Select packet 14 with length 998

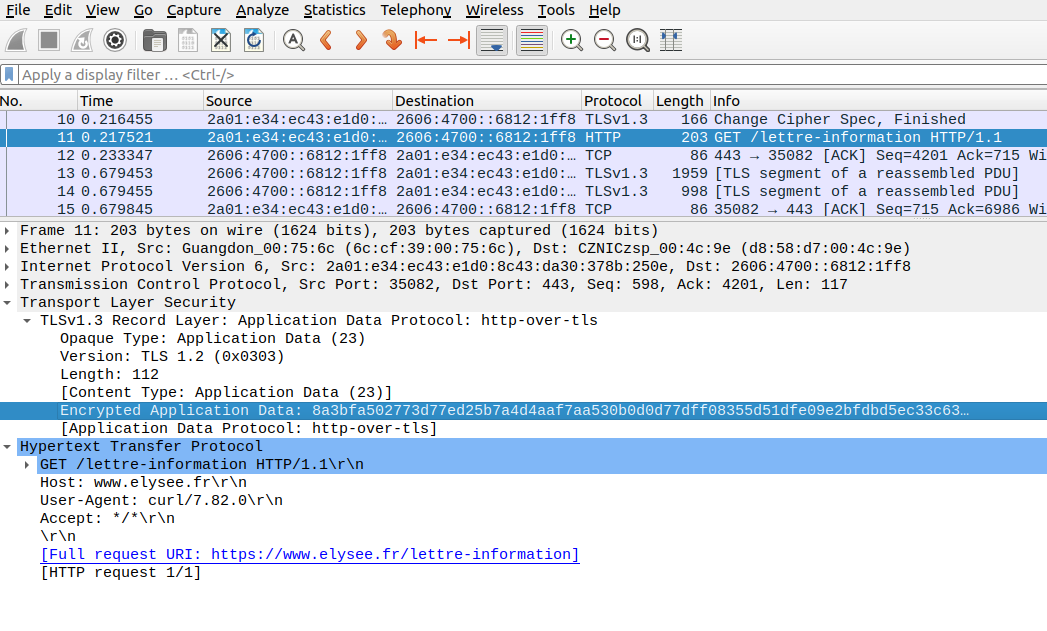[x=524, y=192]
